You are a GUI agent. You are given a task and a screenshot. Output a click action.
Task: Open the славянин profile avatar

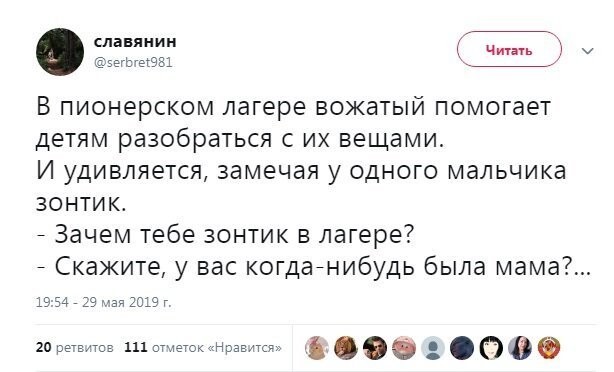pos(60,52)
